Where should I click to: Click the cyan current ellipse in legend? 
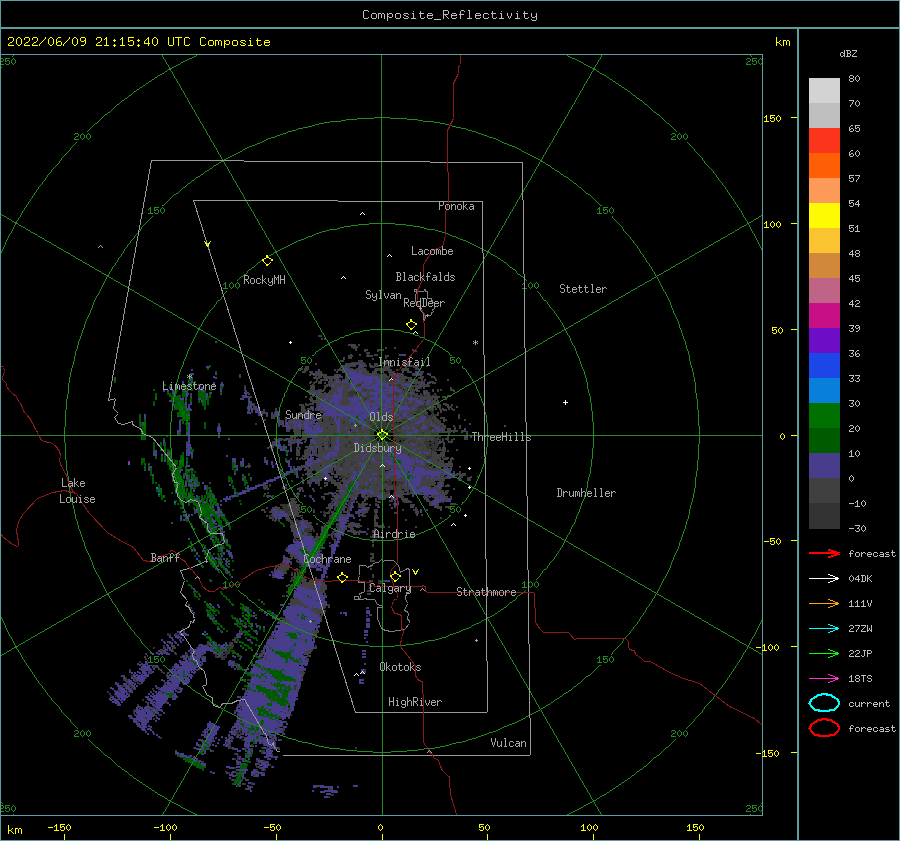click(824, 703)
